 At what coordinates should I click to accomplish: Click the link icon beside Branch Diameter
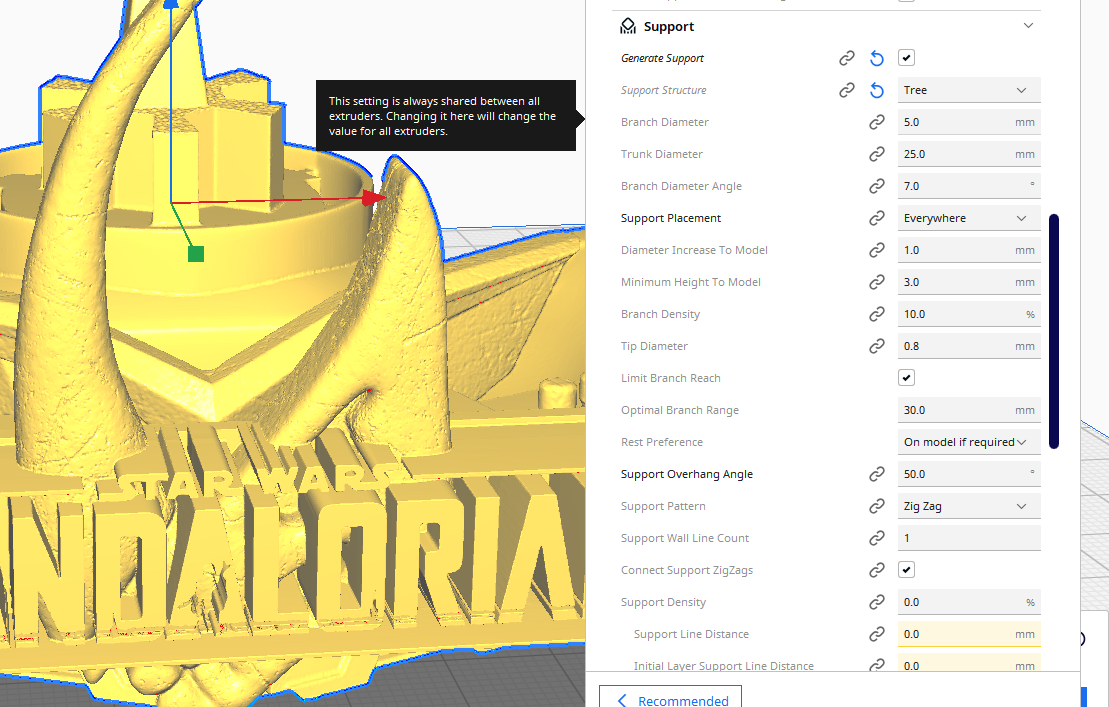877,122
